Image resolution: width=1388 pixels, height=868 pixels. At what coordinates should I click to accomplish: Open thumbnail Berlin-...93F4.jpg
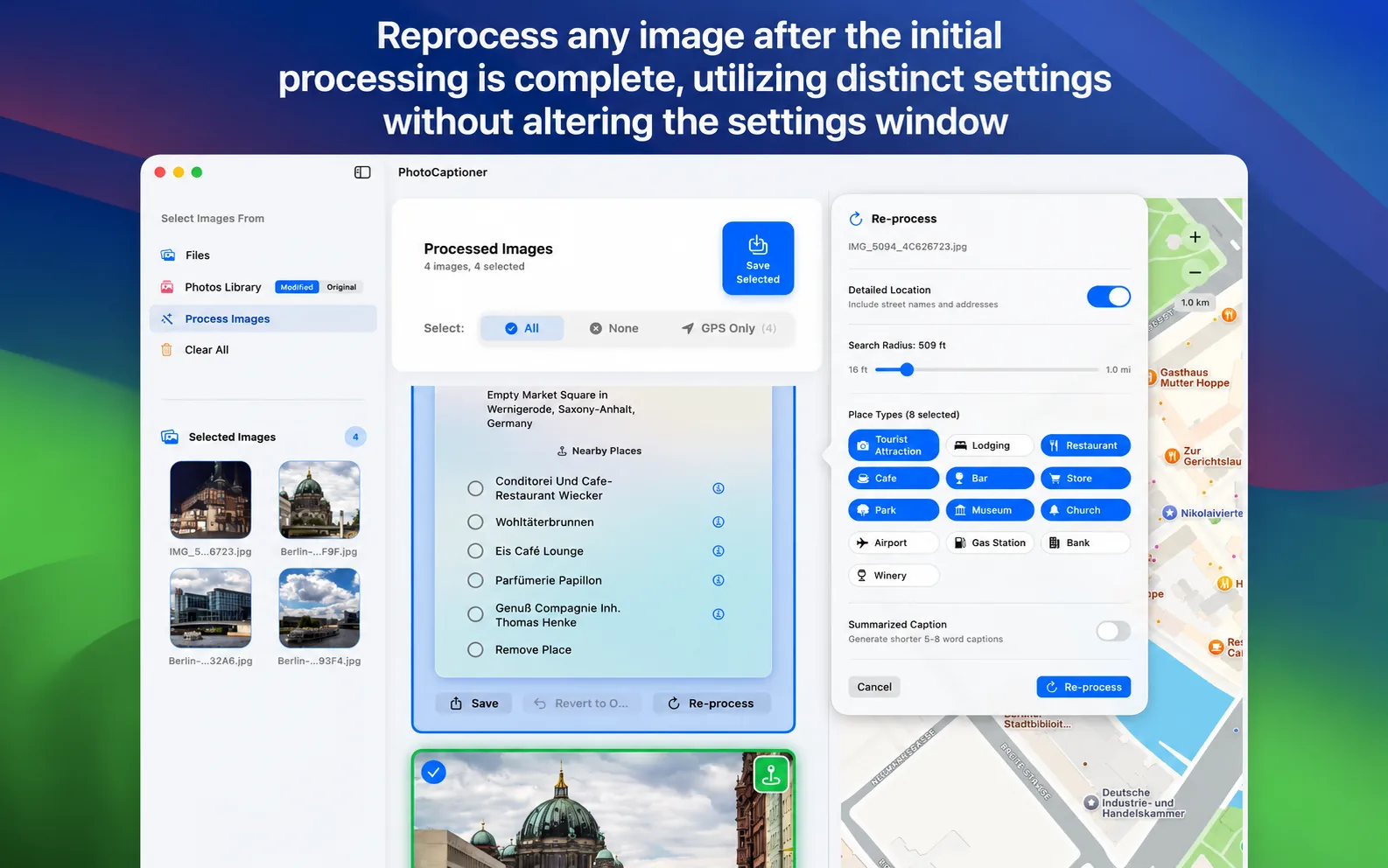[x=319, y=608]
